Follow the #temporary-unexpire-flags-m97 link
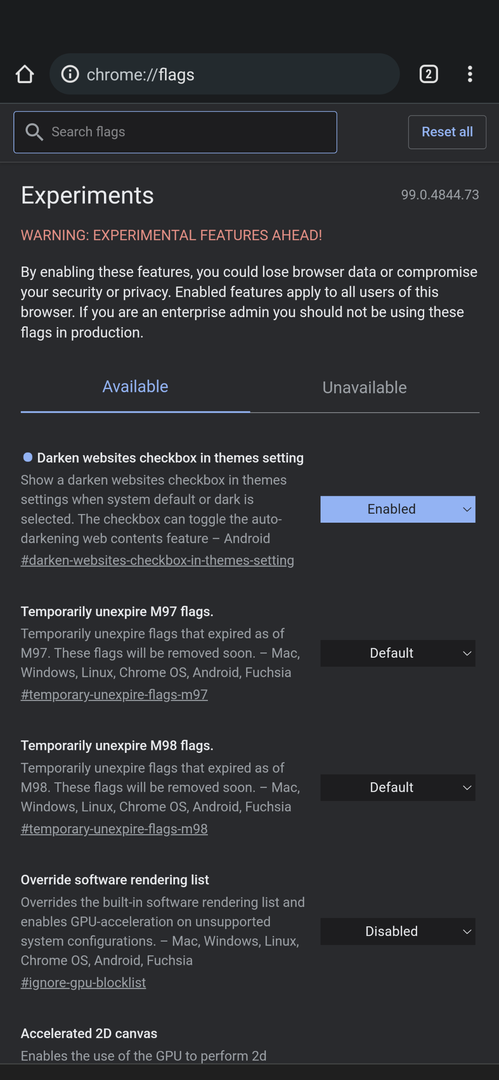This screenshot has width=499, height=1080. 114,694
